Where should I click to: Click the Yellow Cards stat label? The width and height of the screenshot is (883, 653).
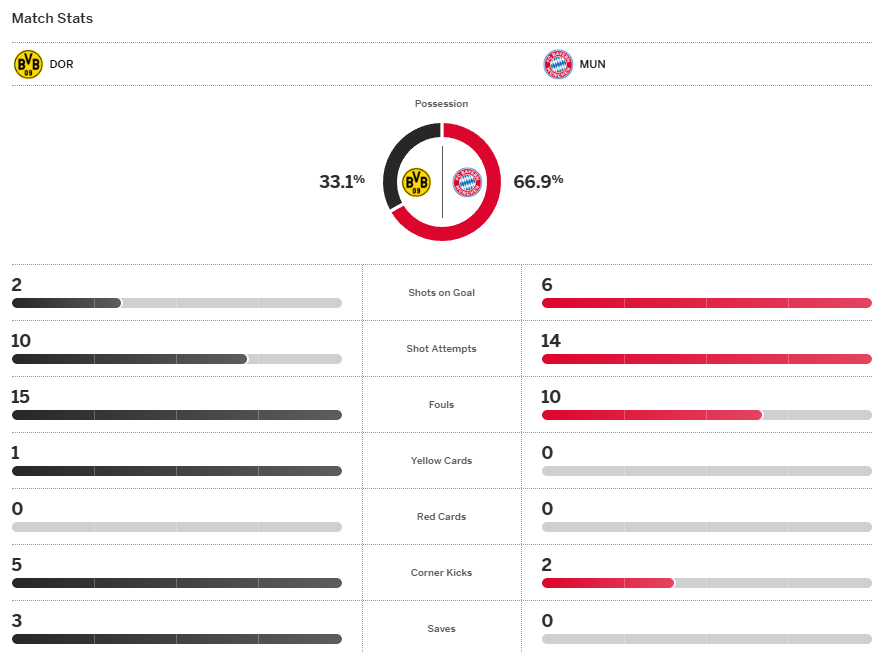click(x=441, y=461)
